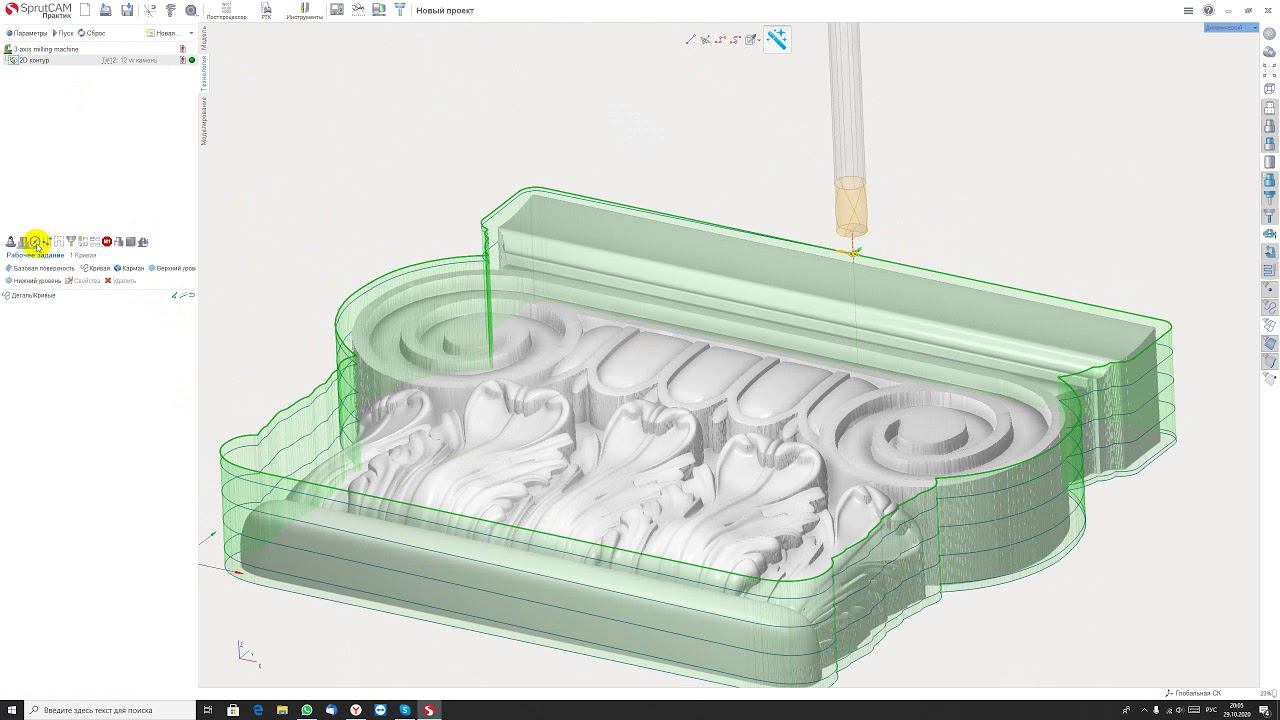
Task: Click Удалить to delete item
Action: point(120,281)
